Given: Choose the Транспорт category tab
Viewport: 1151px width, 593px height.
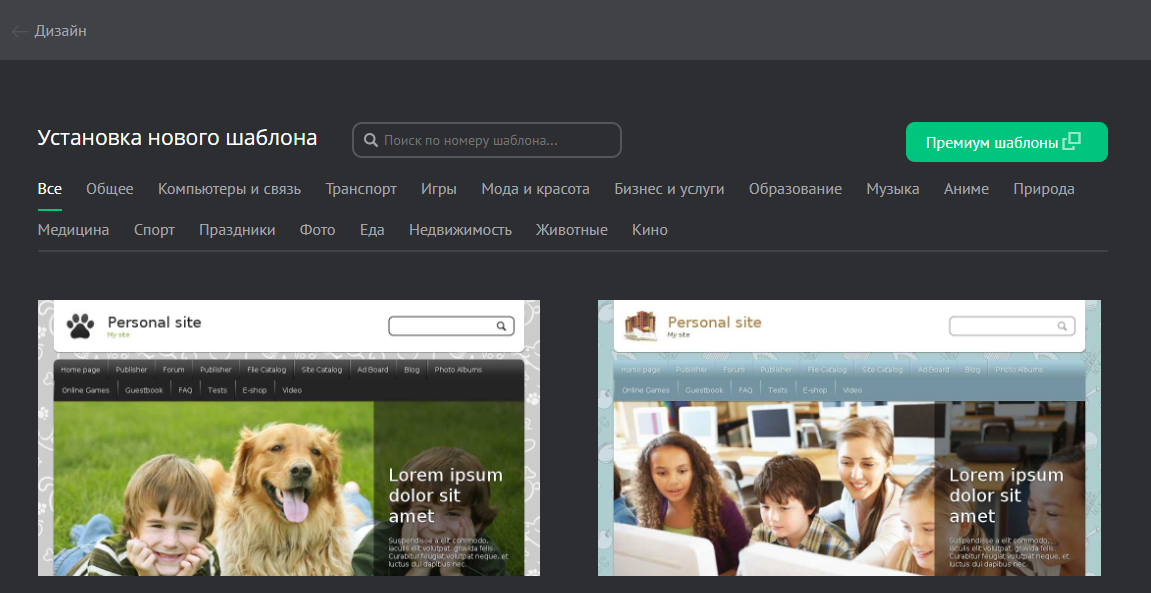Looking at the screenshot, I should pyautogui.click(x=361, y=189).
